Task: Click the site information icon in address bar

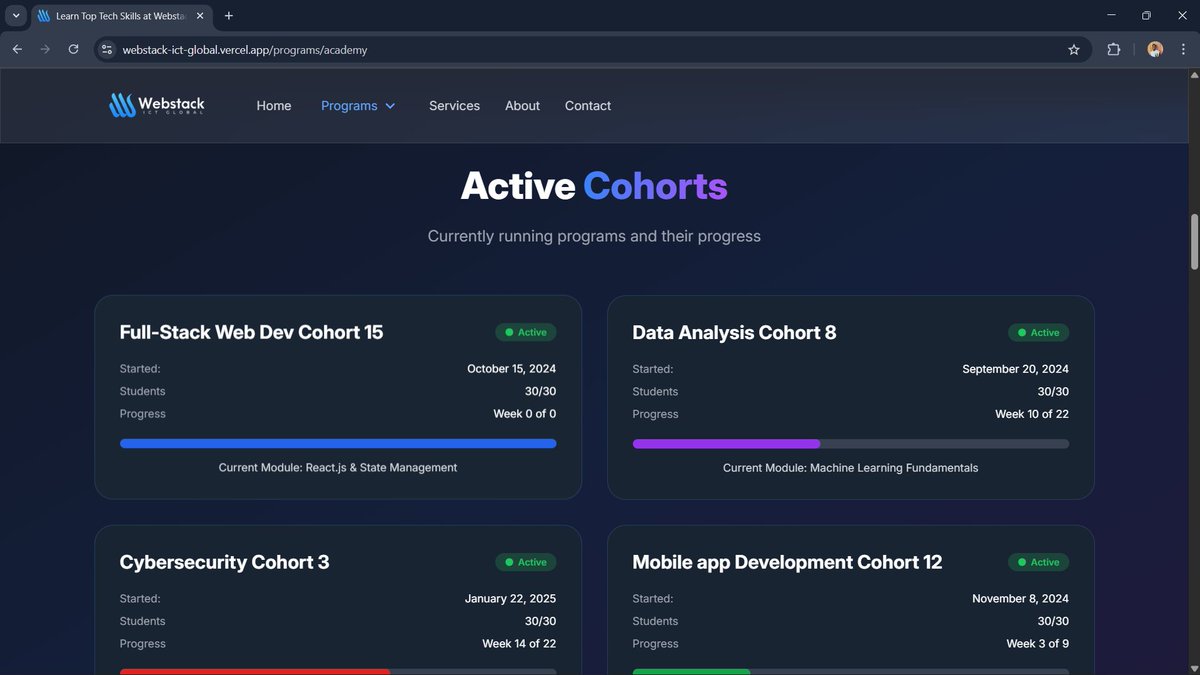Action: point(108,49)
